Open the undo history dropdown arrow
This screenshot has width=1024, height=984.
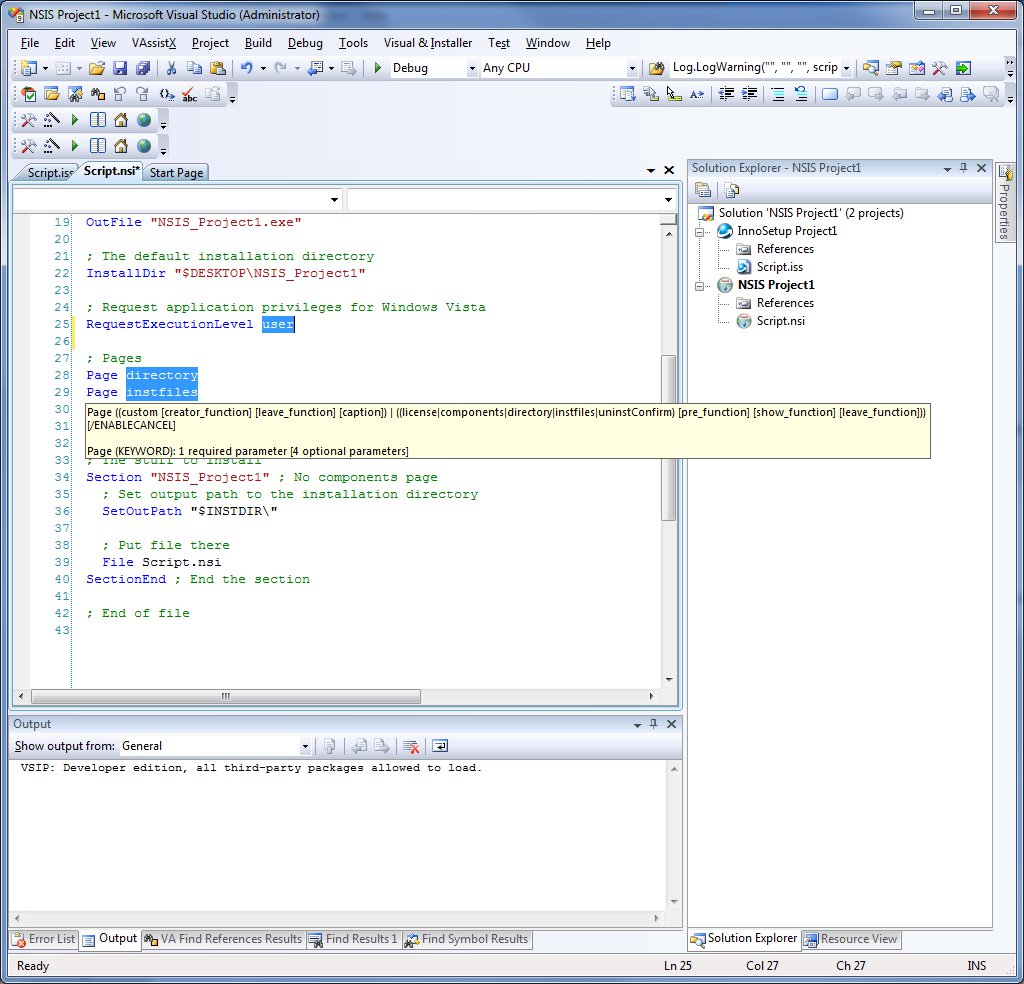[x=263, y=68]
